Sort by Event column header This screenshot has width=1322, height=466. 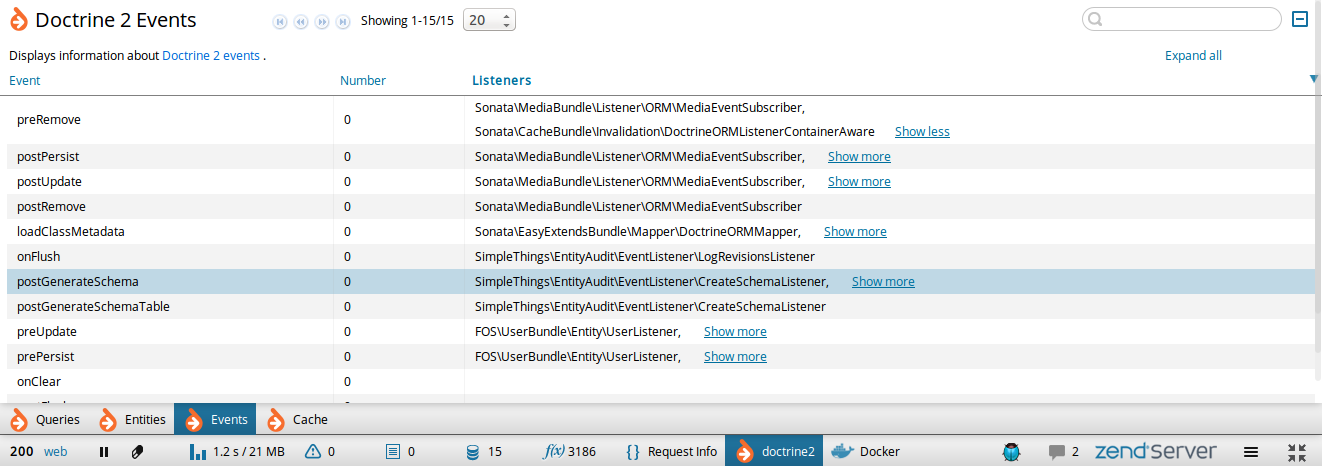point(25,81)
